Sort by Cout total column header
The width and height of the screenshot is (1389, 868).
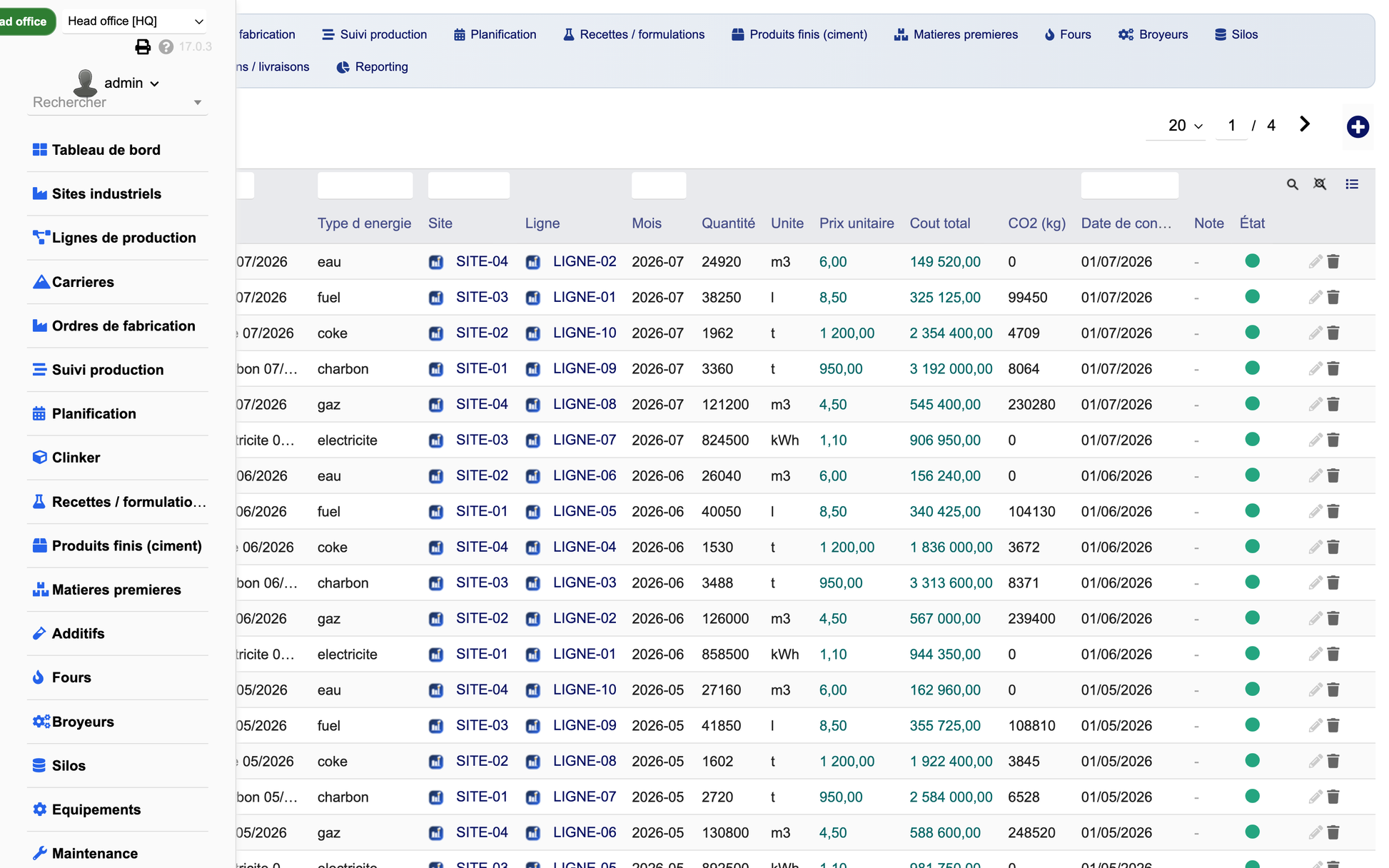coord(940,223)
